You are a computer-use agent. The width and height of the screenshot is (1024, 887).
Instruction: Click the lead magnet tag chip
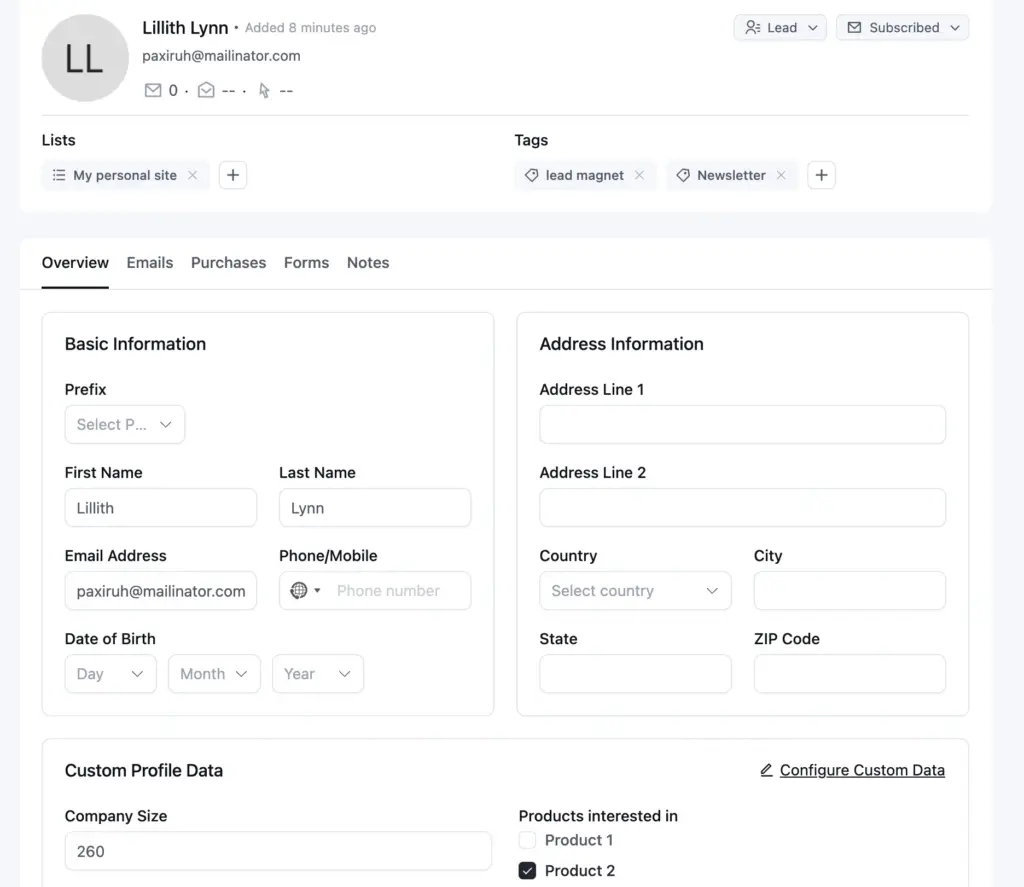point(585,175)
